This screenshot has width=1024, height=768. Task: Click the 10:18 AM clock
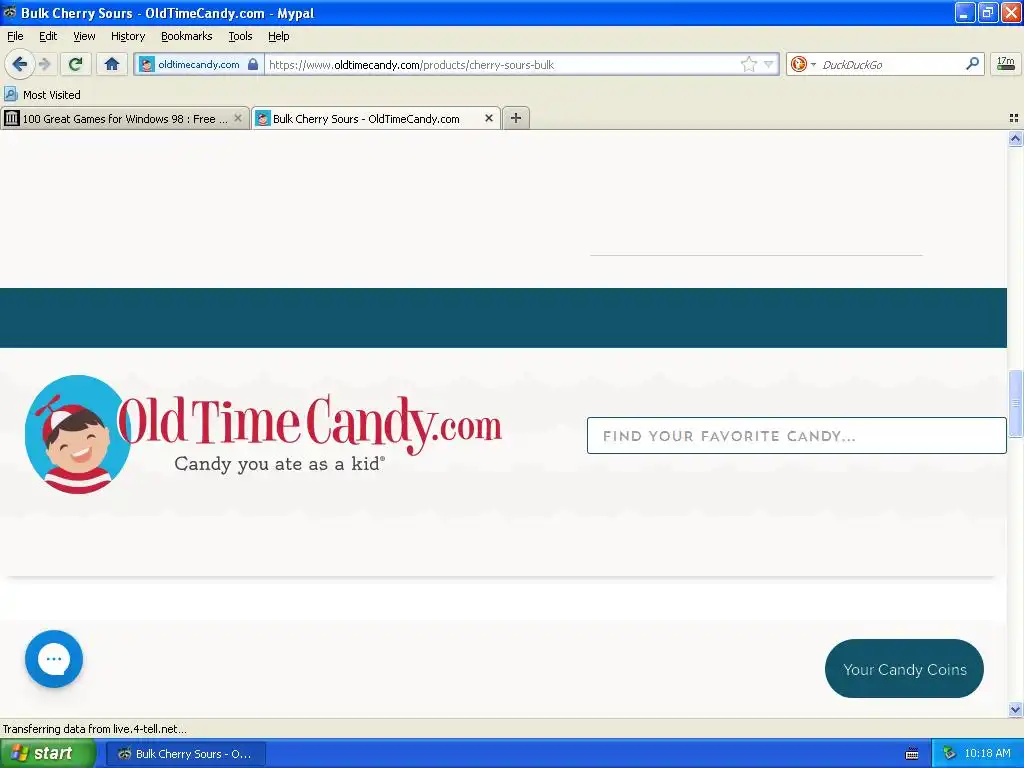pyautogui.click(x=987, y=754)
